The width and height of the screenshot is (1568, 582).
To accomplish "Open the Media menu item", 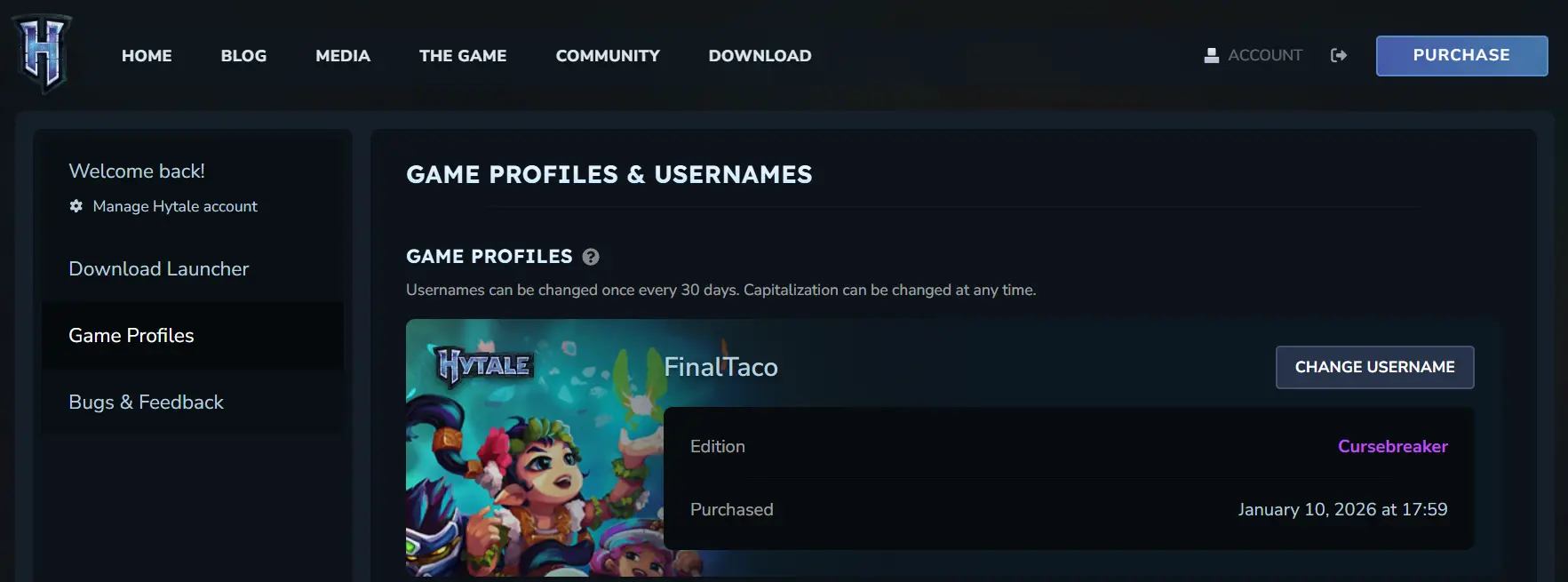I will point(343,55).
